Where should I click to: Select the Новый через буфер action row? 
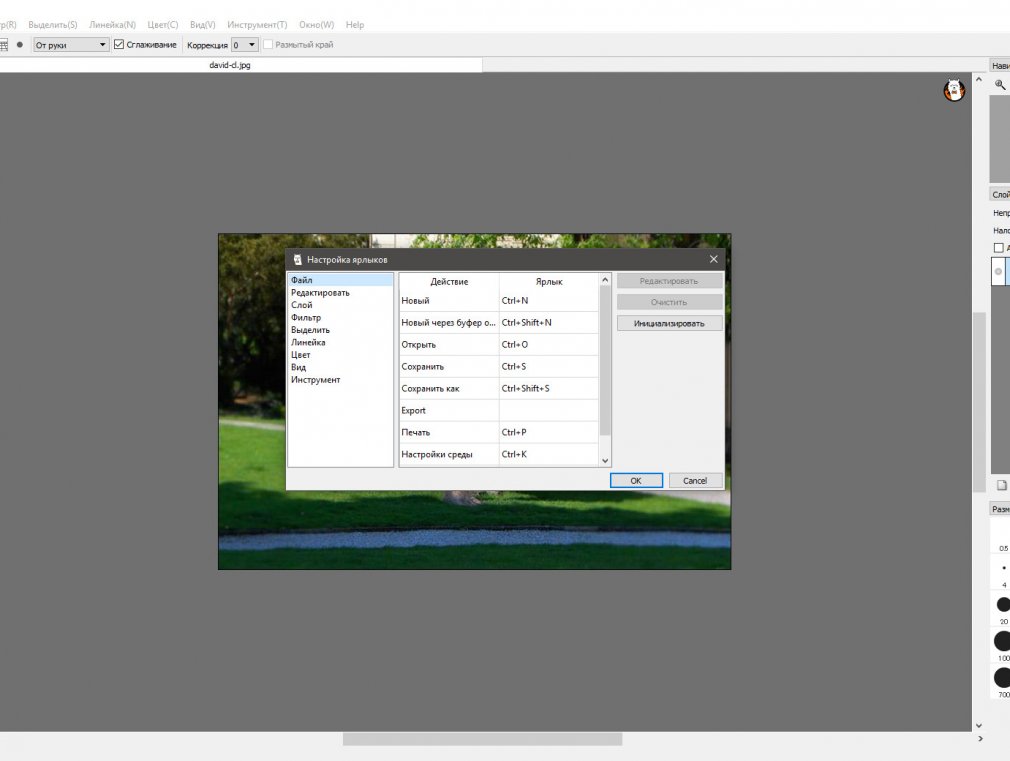point(499,322)
